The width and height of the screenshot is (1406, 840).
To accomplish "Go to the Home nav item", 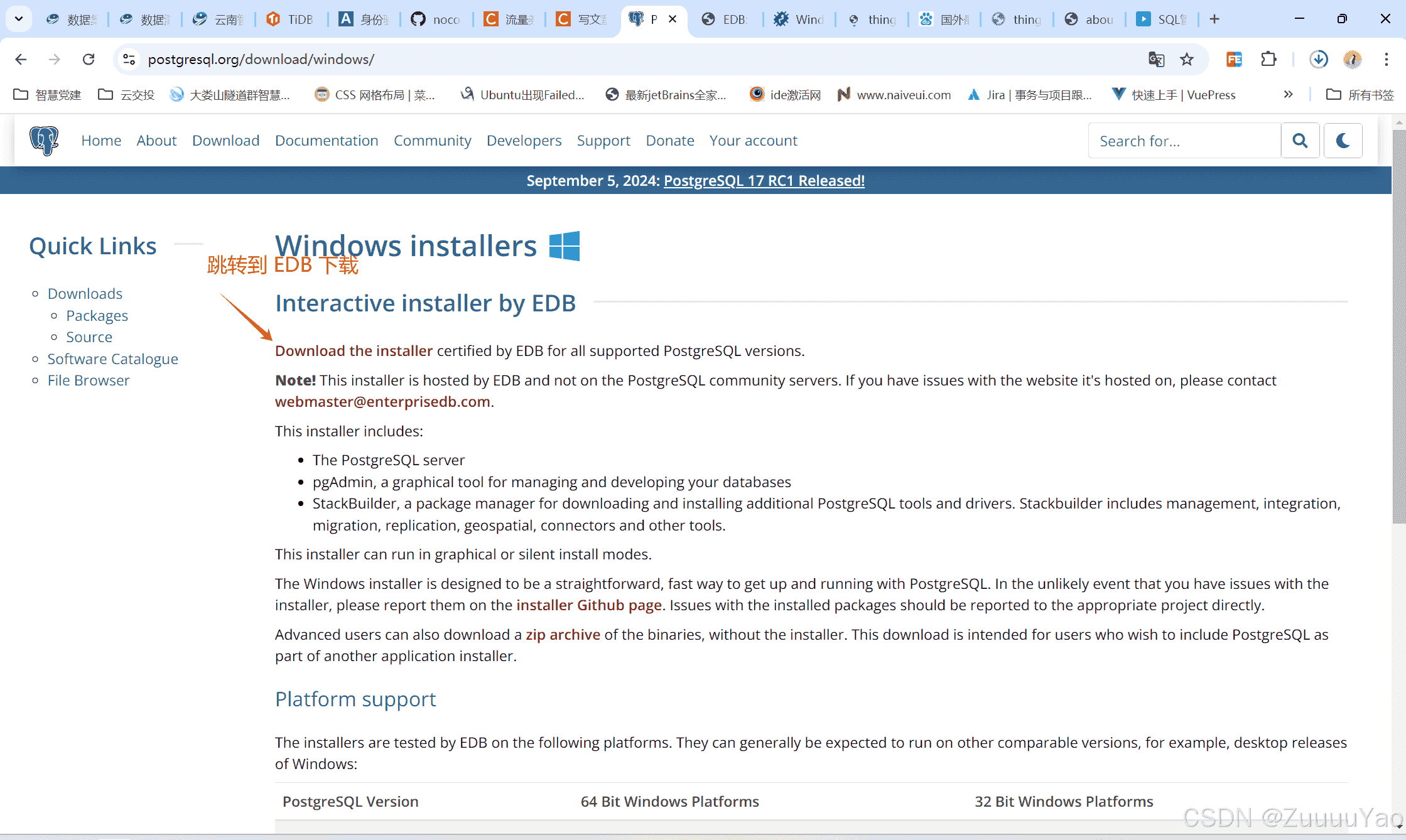I will pos(101,140).
